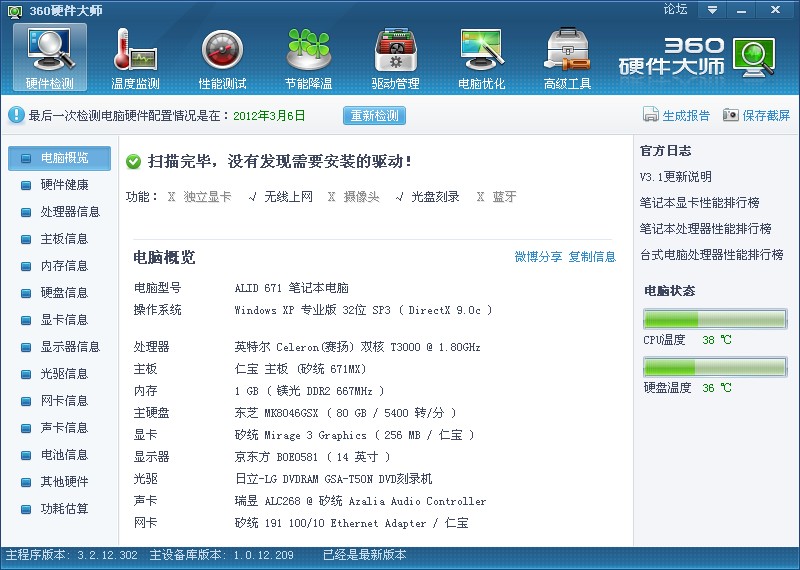Click 已经是最新版本 in status bar
Image resolution: width=800 pixels, height=570 pixels.
pyautogui.click(x=364, y=555)
